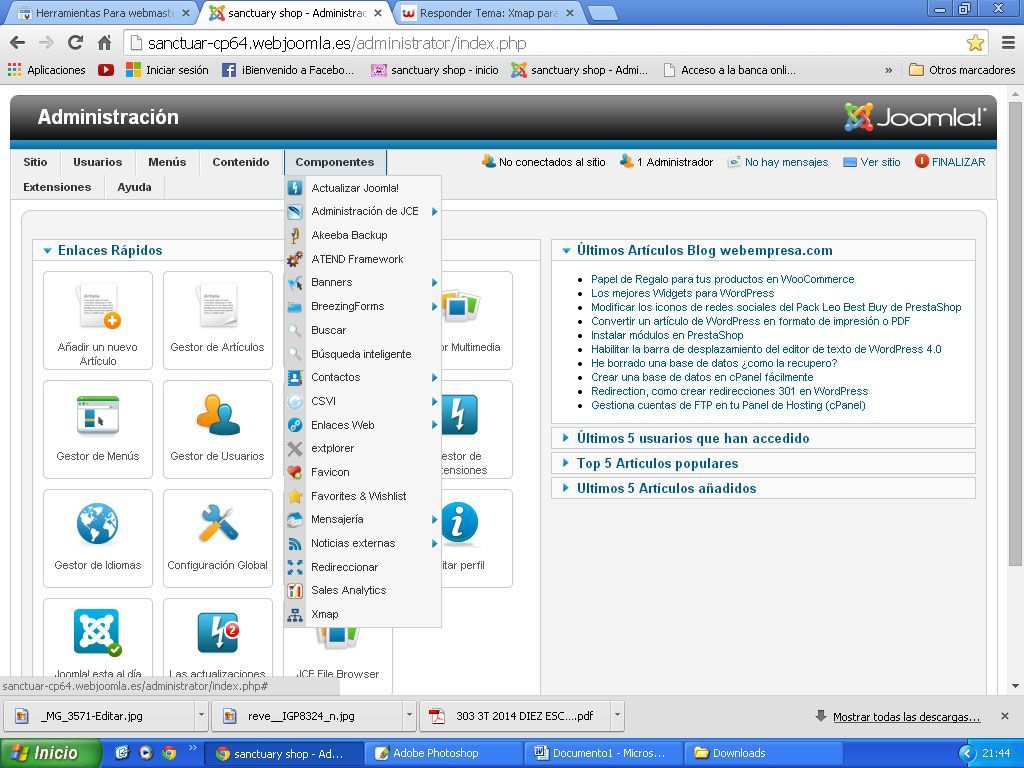The height and width of the screenshot is (768, 1024).
Task: Click the Favorites & Wishlist star icon
Action: [295, 496]
